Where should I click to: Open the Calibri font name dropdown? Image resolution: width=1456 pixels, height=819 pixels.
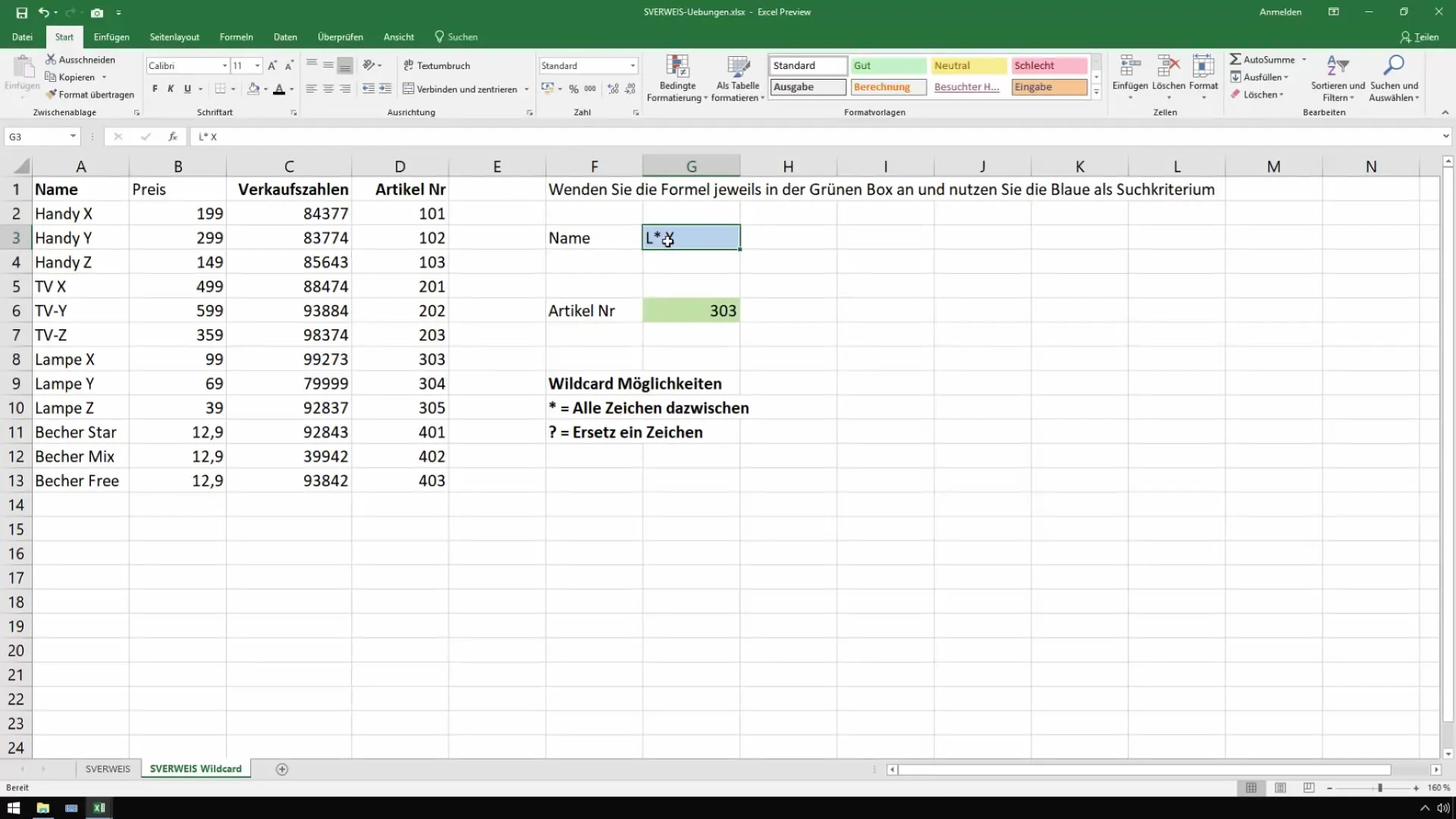coord(224,66)
